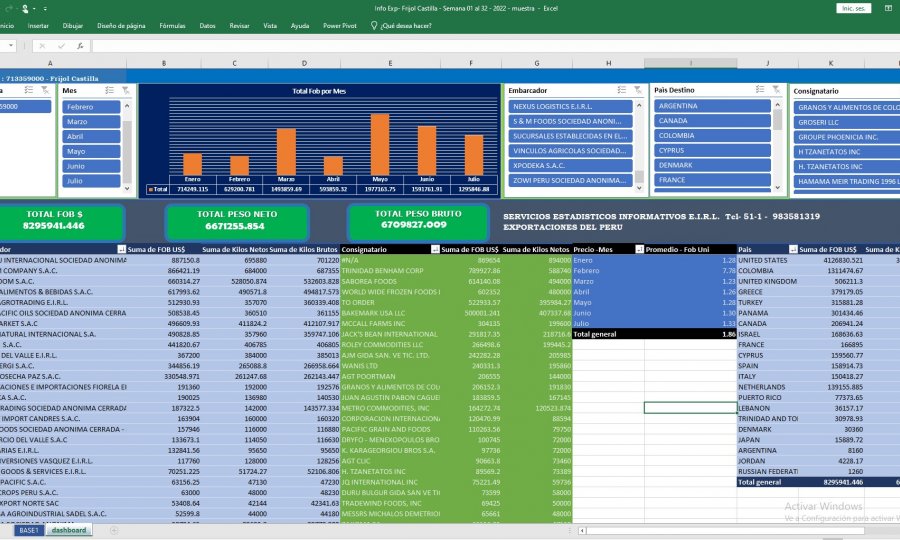Select the Vista ribbon tab

coord(270,26)
